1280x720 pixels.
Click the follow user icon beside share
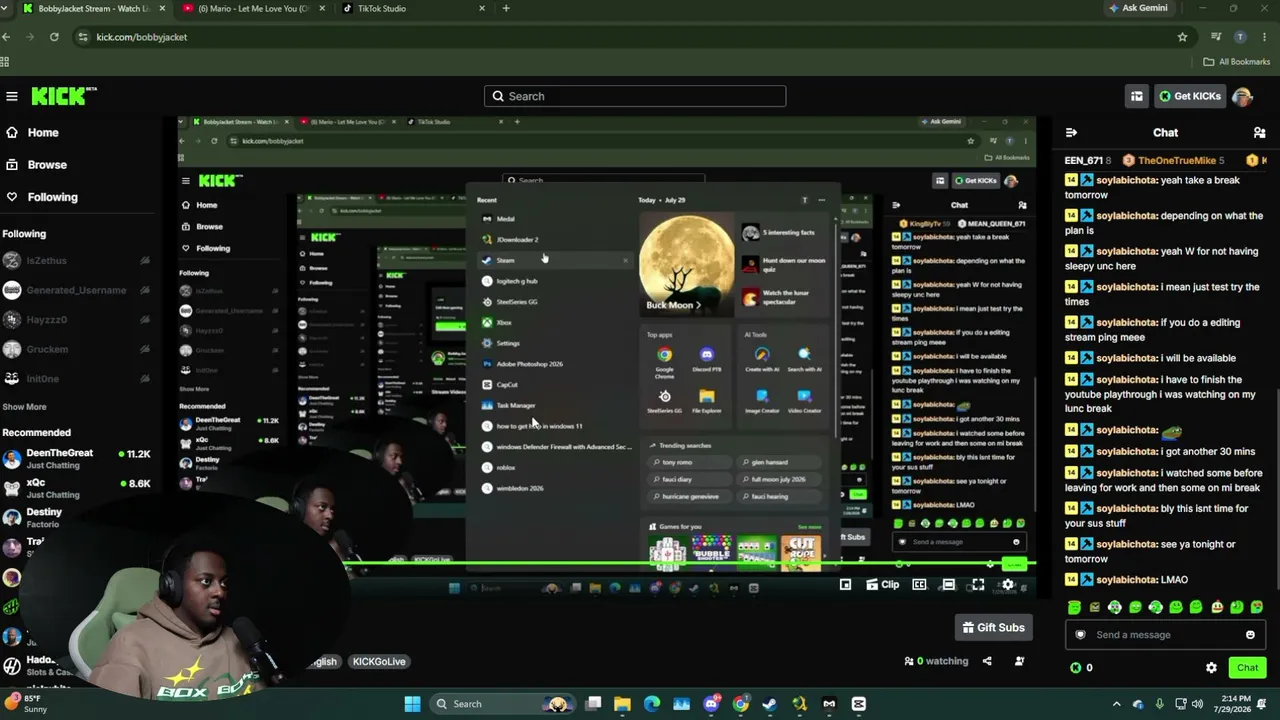(1019, 661)
